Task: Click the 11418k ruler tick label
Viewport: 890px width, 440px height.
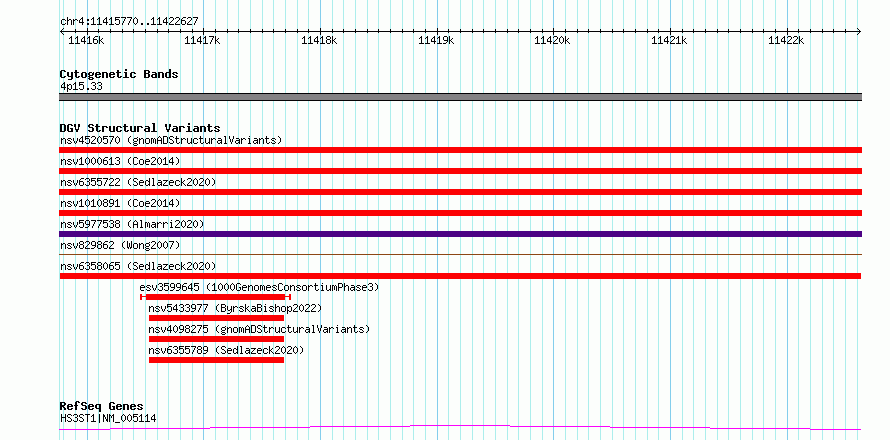Action: coord(320,40)
